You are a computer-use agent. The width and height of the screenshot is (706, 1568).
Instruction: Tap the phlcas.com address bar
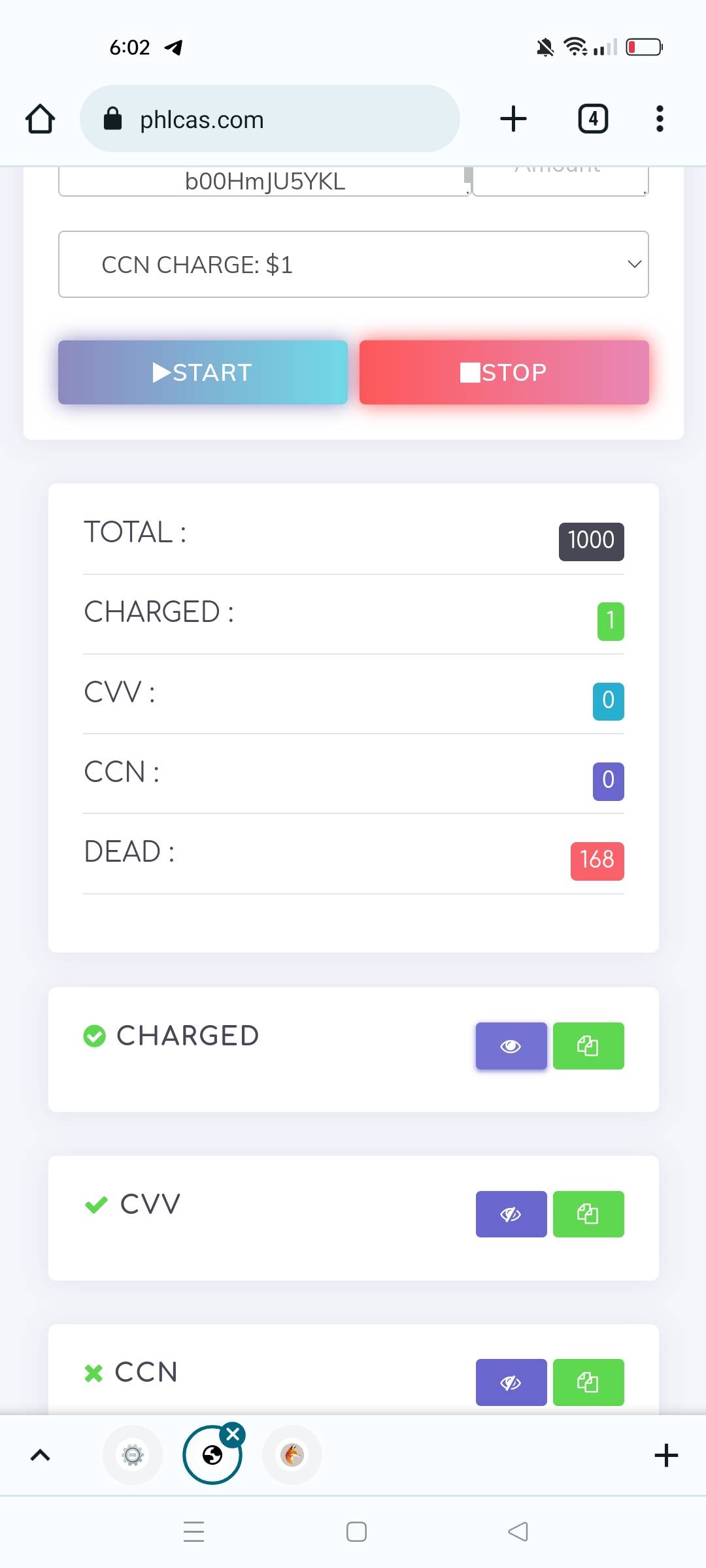click(x=269, y=119)
